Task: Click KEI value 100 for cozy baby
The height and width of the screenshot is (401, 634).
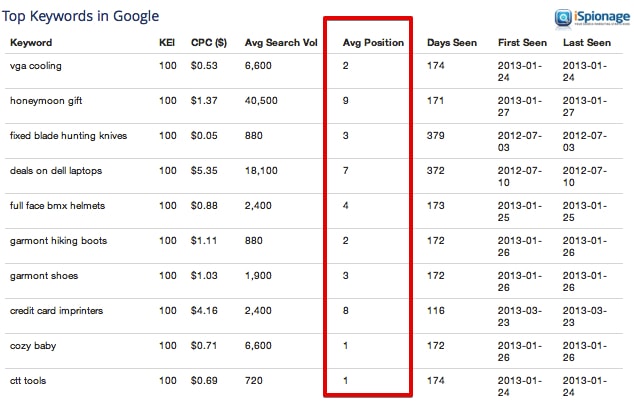Action: coord(168,346)
